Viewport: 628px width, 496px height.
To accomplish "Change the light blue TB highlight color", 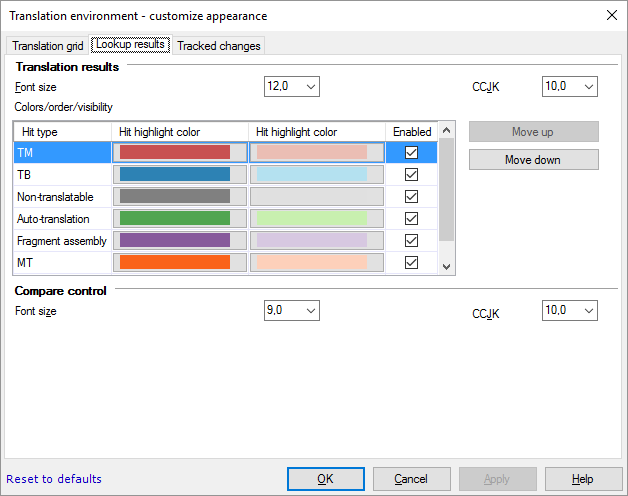I will pyautogui.click(x=317, y=174).
